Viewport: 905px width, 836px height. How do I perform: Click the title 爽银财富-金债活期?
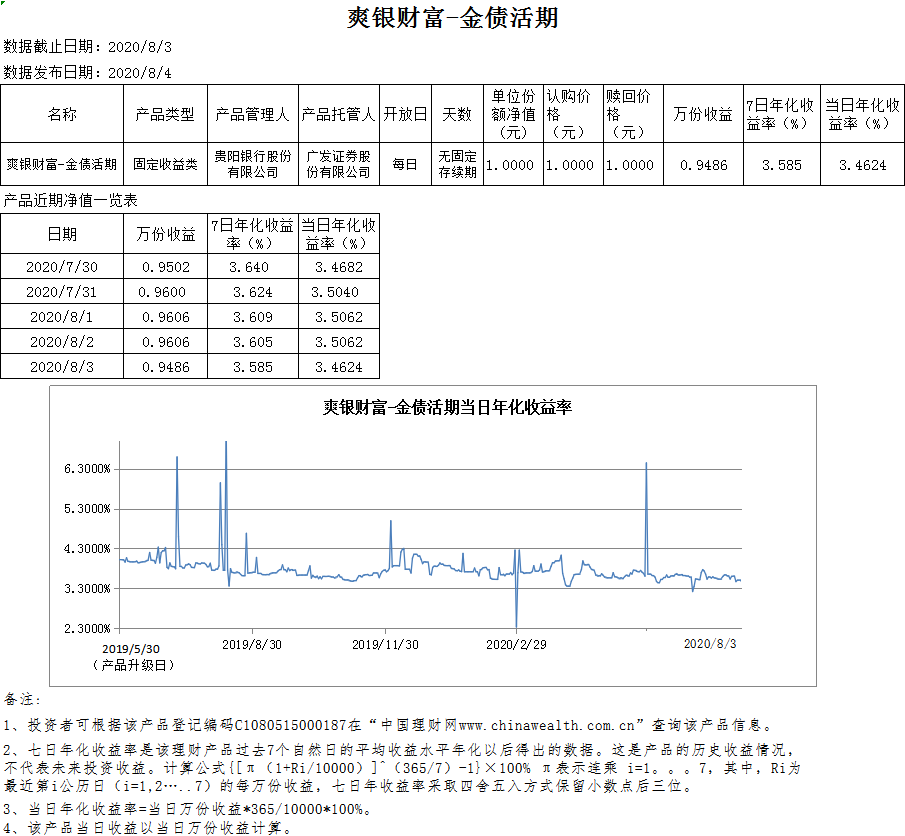(x=452, y=18)
